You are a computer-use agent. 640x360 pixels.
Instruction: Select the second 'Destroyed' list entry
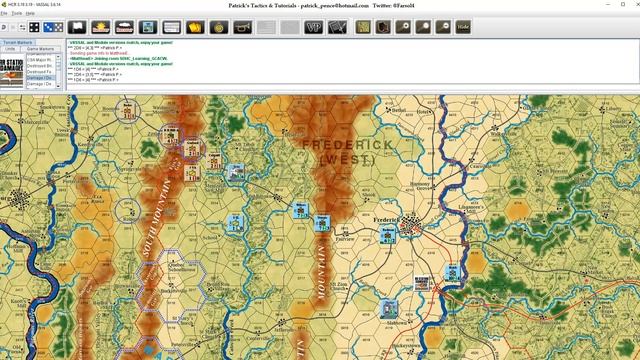(x=40, y=72)
